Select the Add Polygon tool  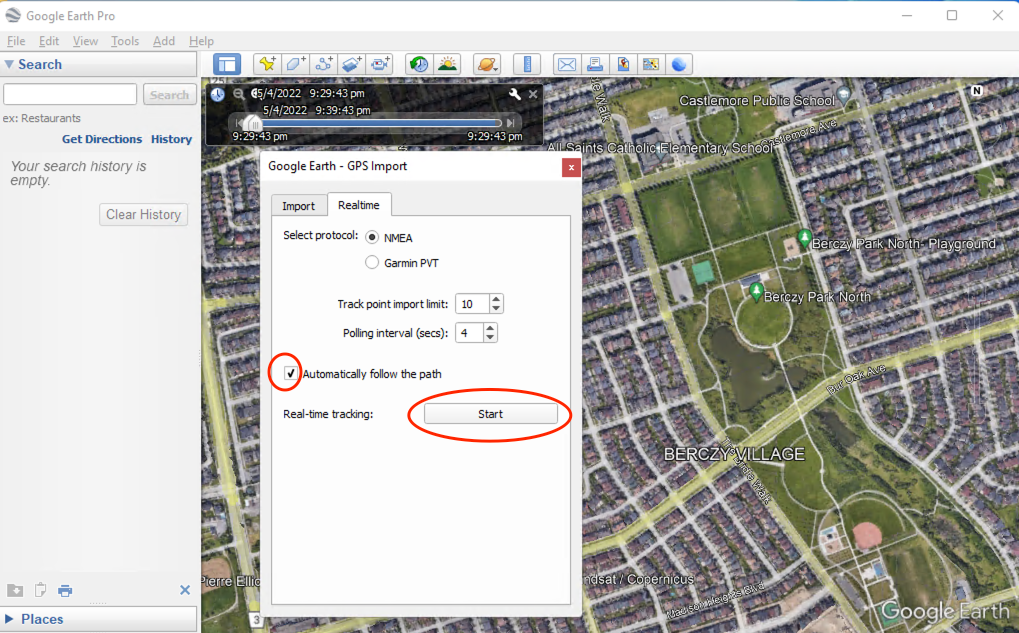click(x=295, y=64)
